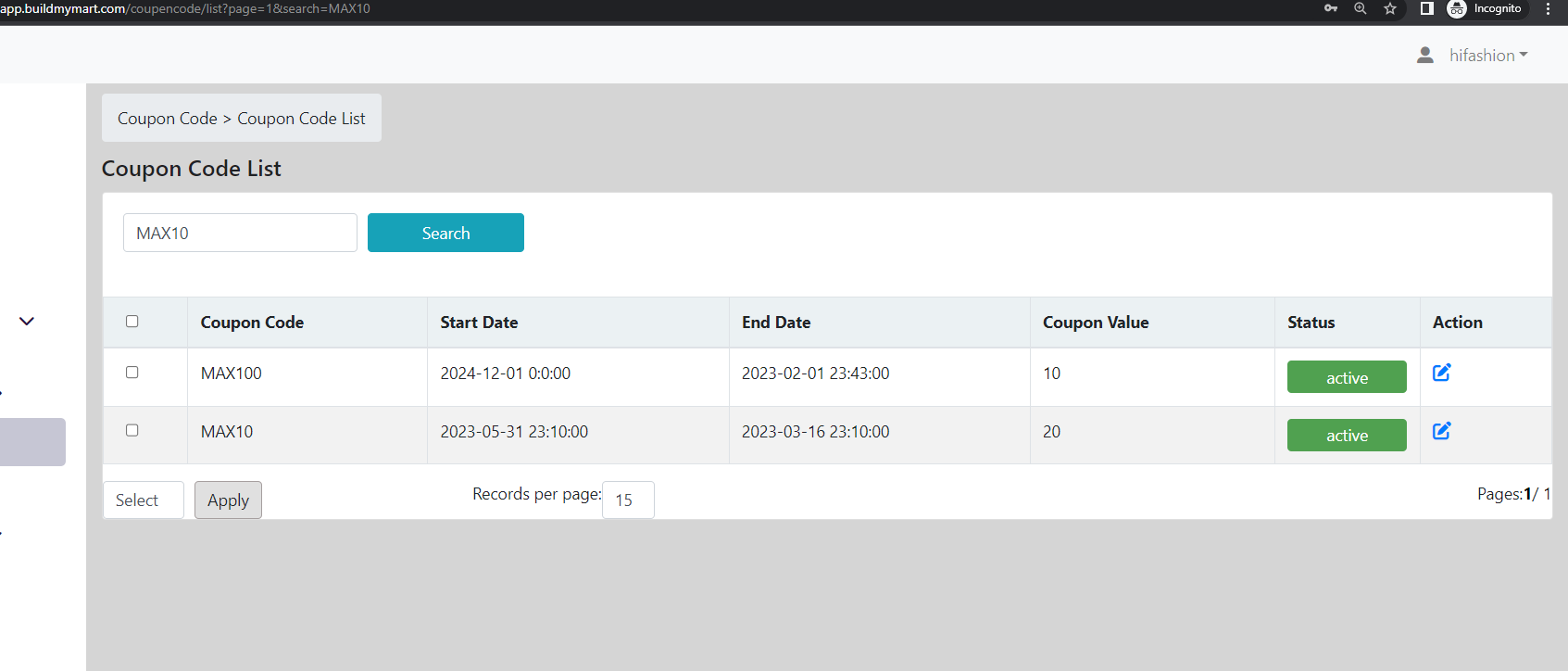Screen dimensions: 1568x671
Task: Tick the select-all checkbox in table header
Action: (132, 322)
